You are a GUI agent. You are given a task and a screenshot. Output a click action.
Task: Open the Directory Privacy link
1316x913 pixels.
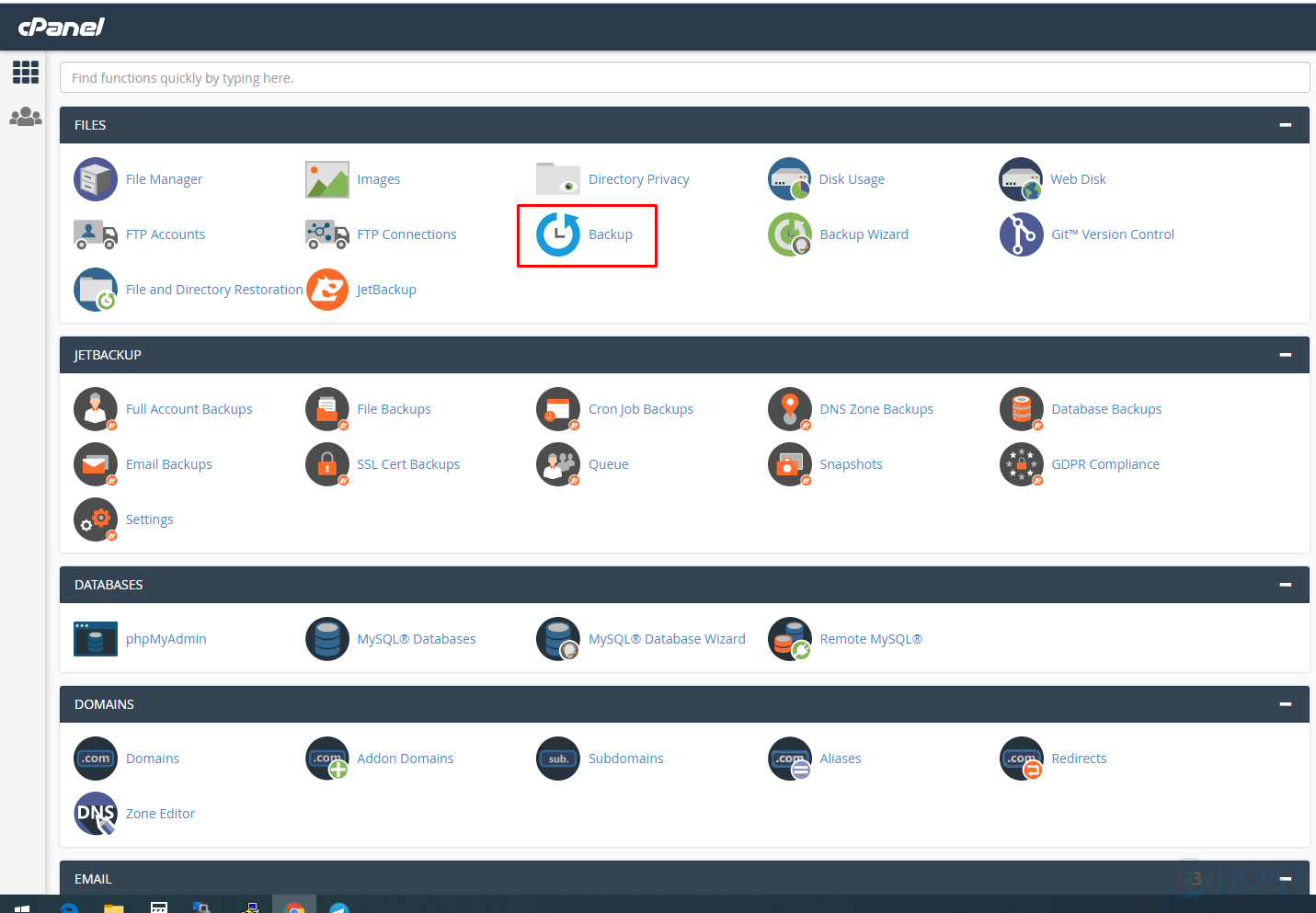pos(639,179)
